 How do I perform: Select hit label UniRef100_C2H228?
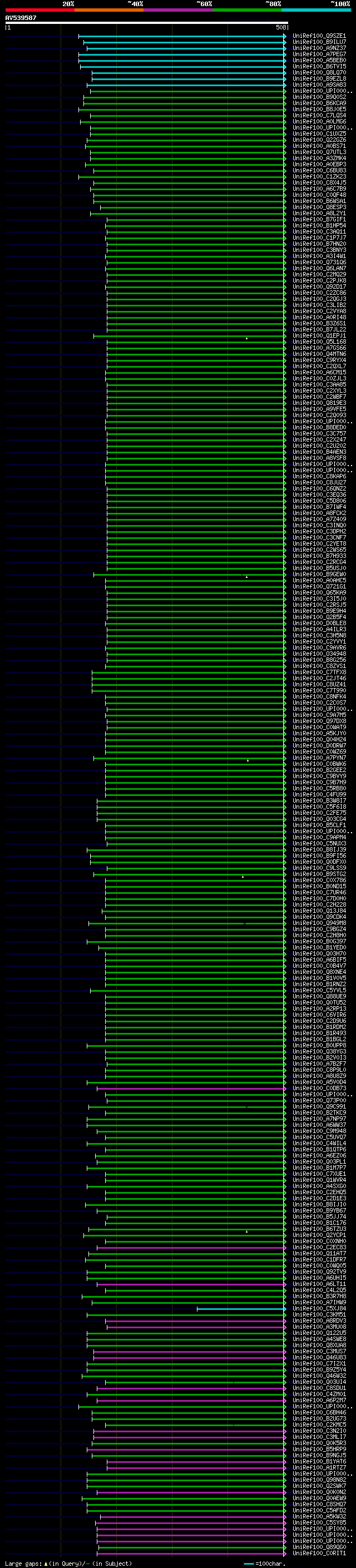319,904
